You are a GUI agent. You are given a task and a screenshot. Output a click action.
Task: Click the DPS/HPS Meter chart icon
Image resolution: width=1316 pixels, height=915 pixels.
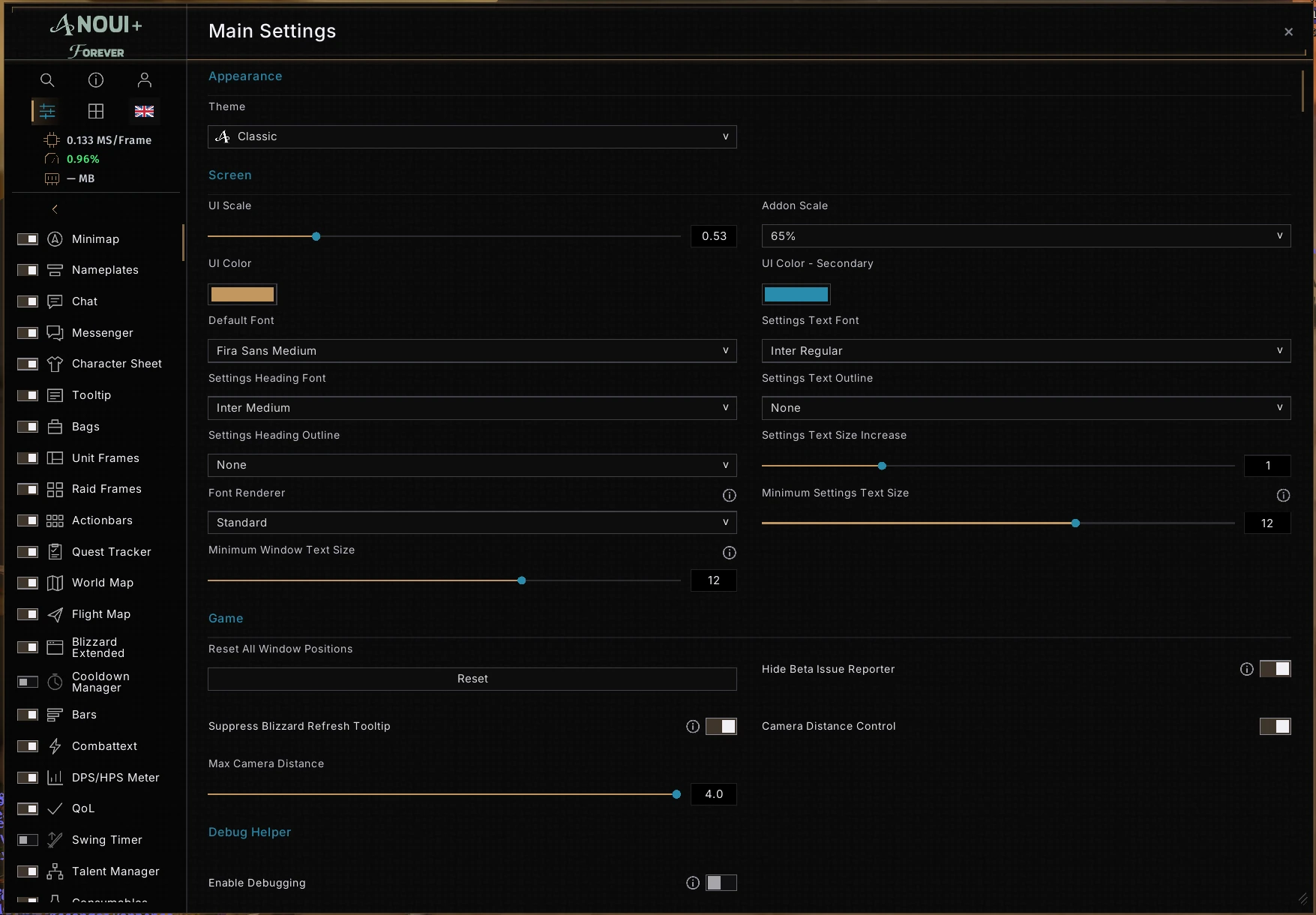coord(55,778)
